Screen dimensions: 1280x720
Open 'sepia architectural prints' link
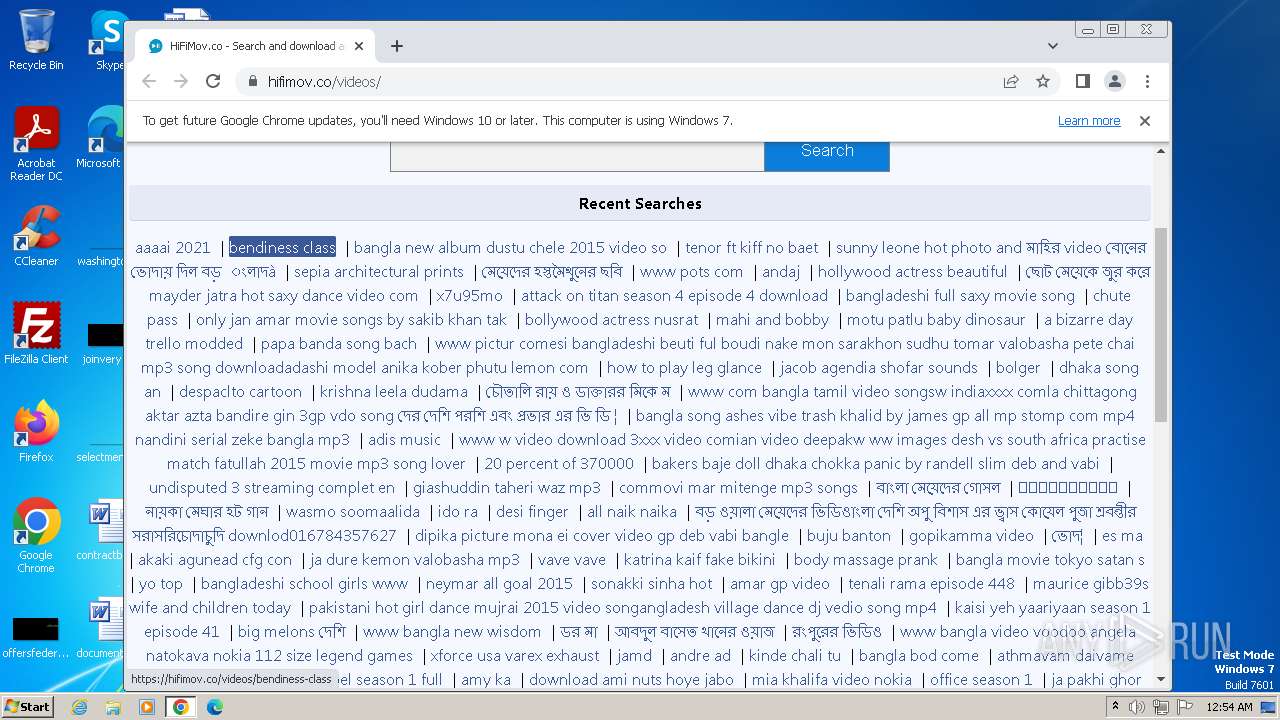[379, 271]
